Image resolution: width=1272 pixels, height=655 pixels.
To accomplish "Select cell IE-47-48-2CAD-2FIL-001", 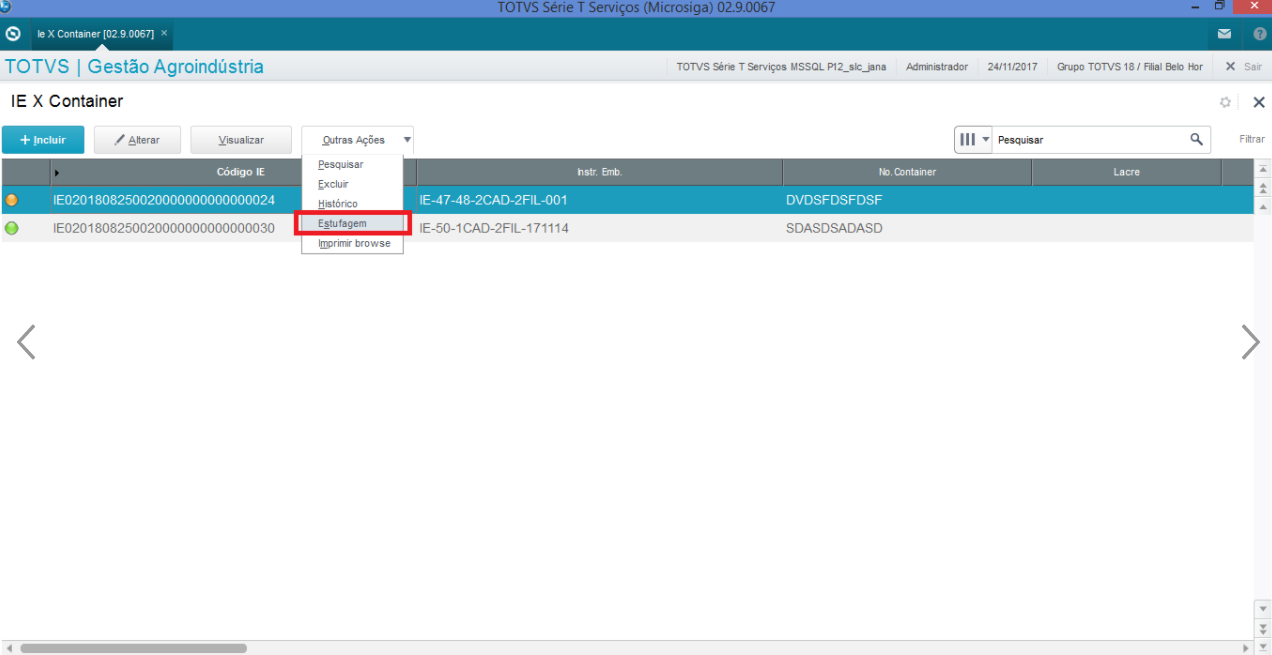I will pyautogui.click(x=494, y=200).
